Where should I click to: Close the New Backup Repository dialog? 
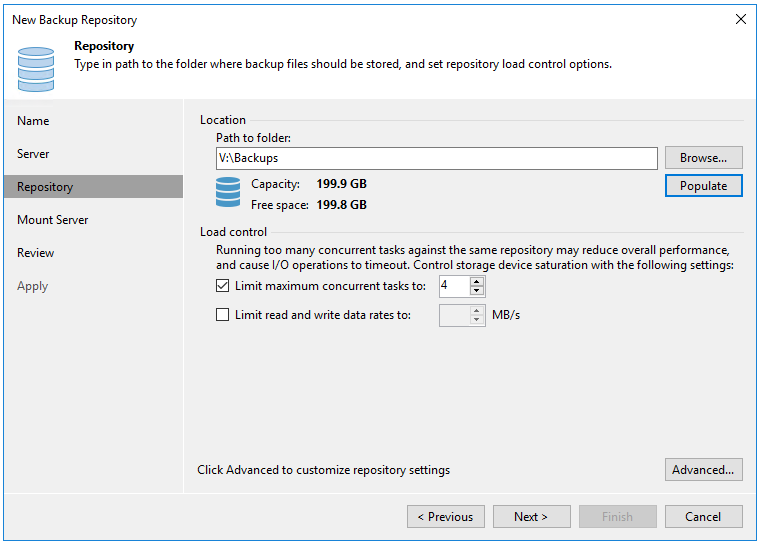click(x=740, y=19)
